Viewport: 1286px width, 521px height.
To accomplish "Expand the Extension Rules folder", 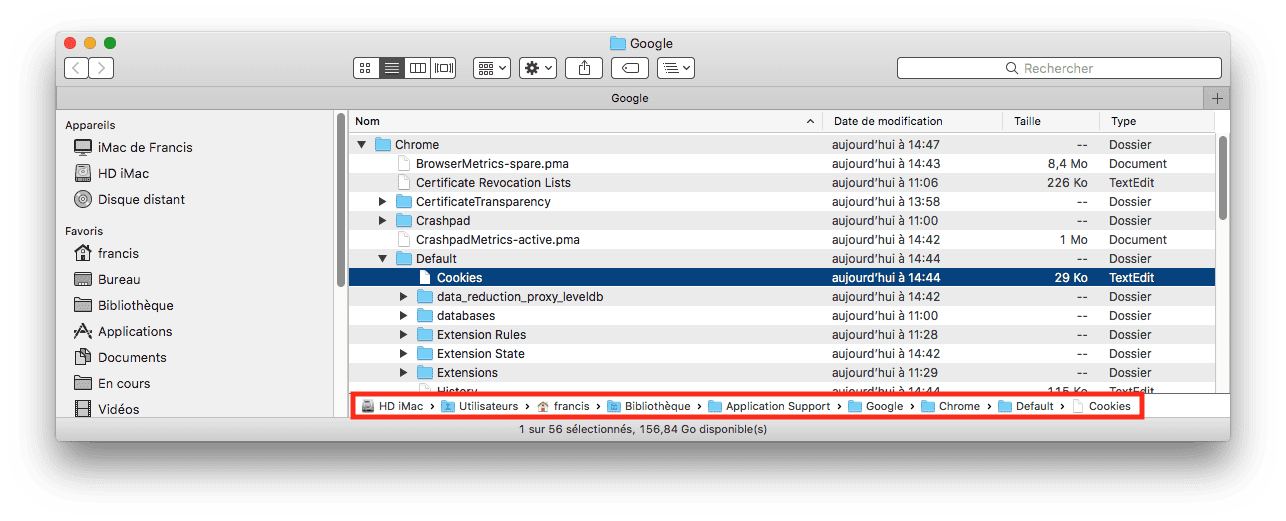I will pos(403,335).
